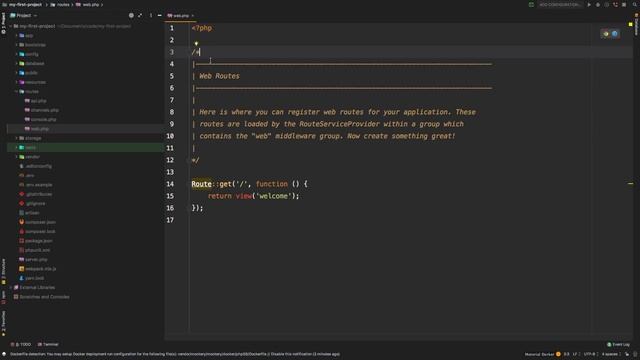Click the yellow inspection indicator at editor top right
Image resolution: width=640 pixels, height=360 pixels.
[631, 24]
